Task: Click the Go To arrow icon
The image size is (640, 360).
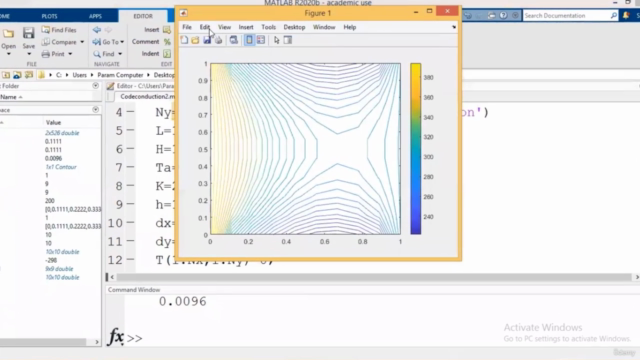Action: (x=97, y=42)
